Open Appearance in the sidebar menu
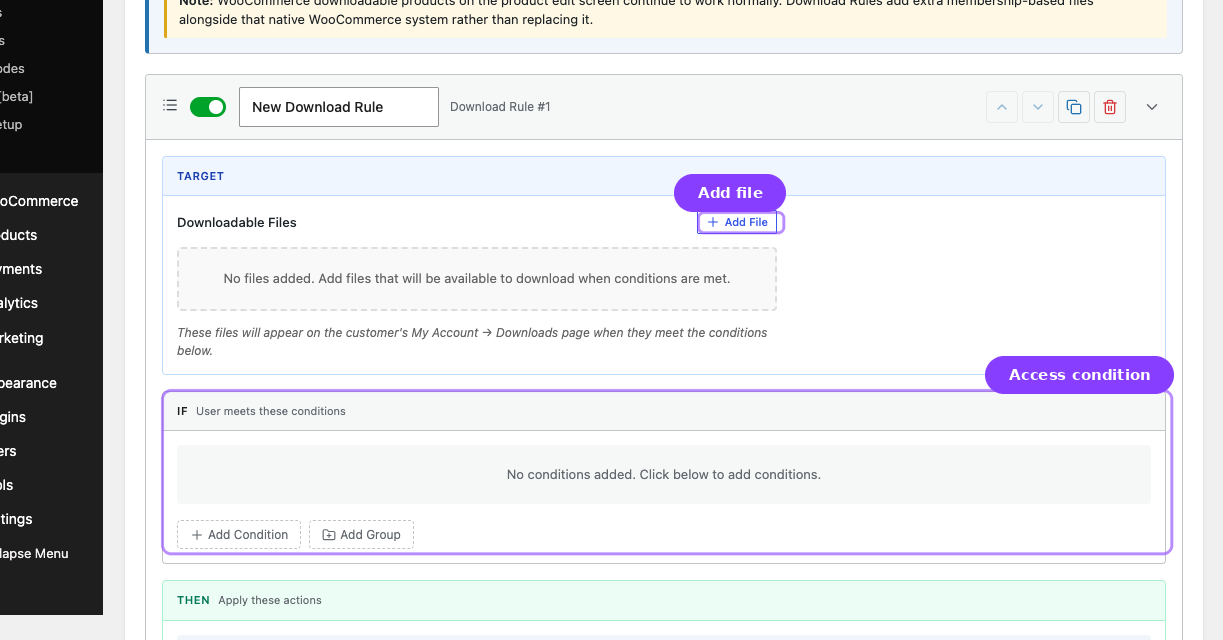 click(28, 383)
